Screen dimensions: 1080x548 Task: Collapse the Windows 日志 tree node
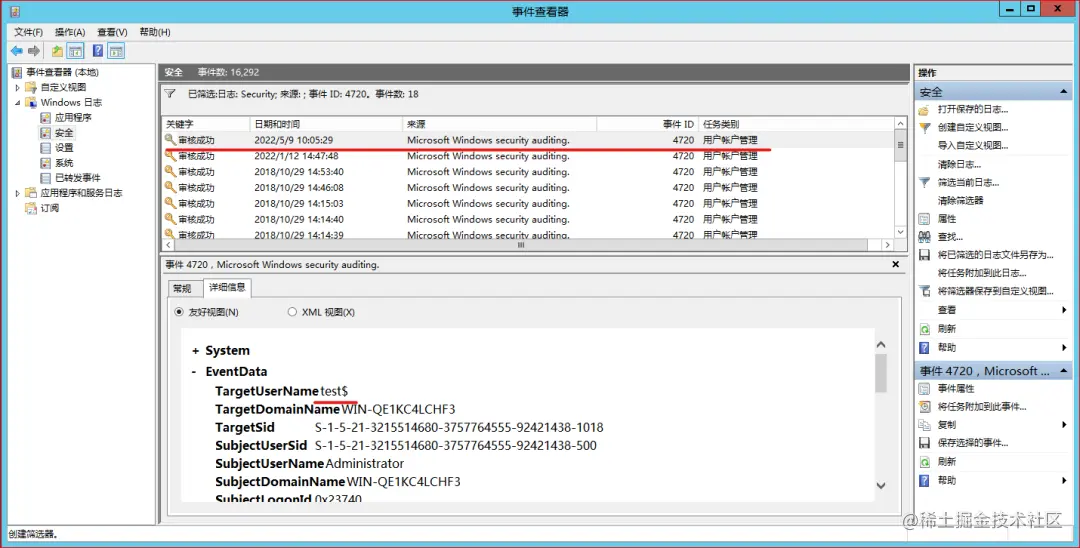pos(17,103)
